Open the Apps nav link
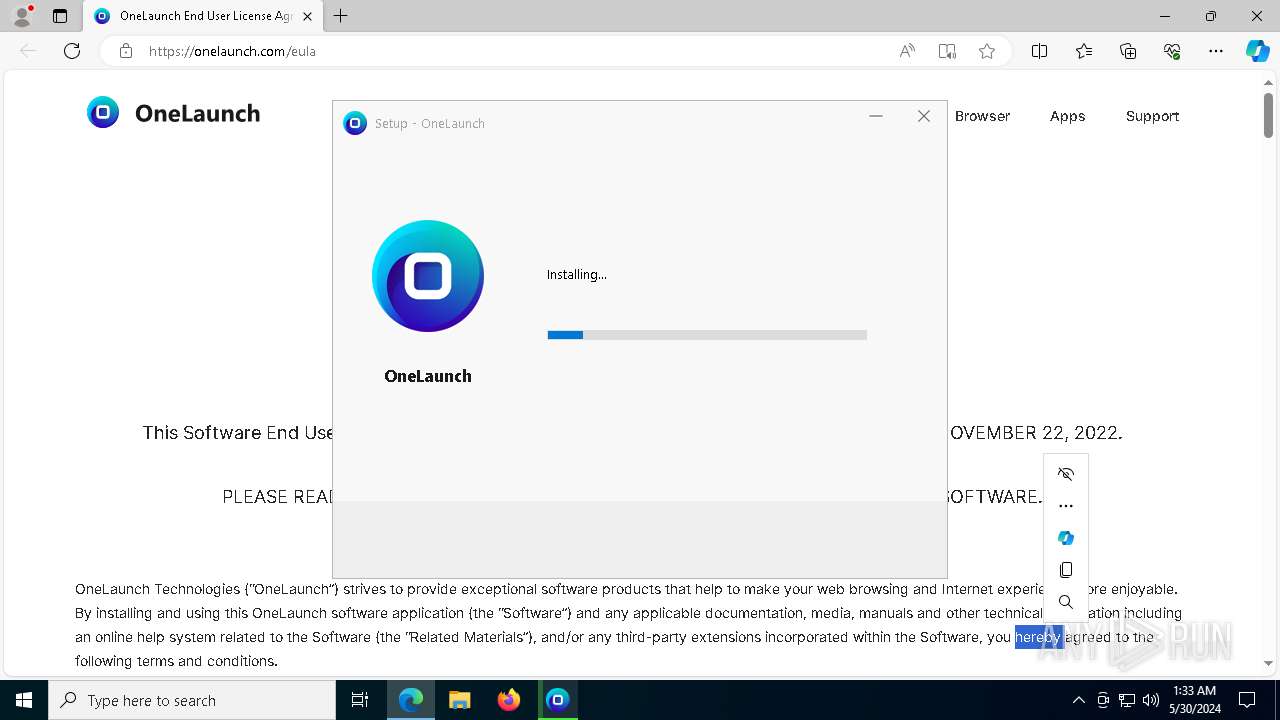The height and width of the screenshot is (720, 1280). click(x=1067, y=116)
